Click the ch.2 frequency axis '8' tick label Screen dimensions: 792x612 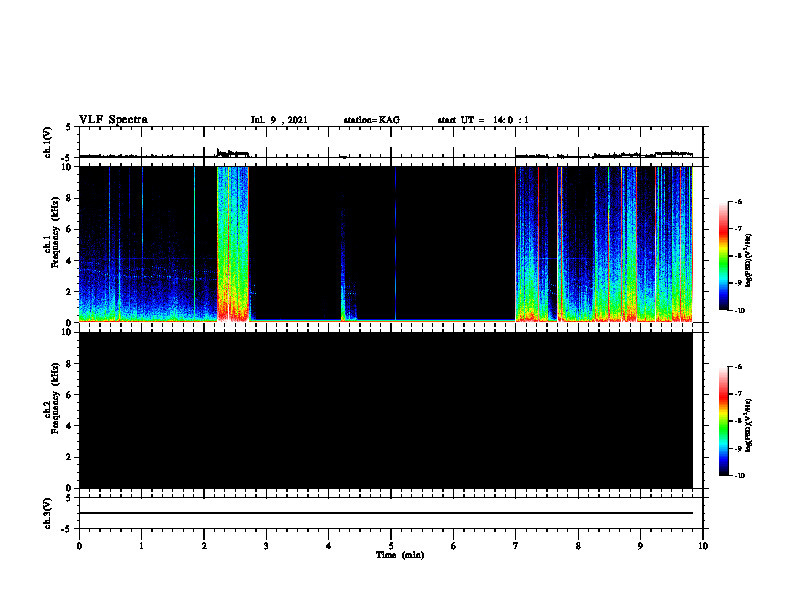coord(69,364)
